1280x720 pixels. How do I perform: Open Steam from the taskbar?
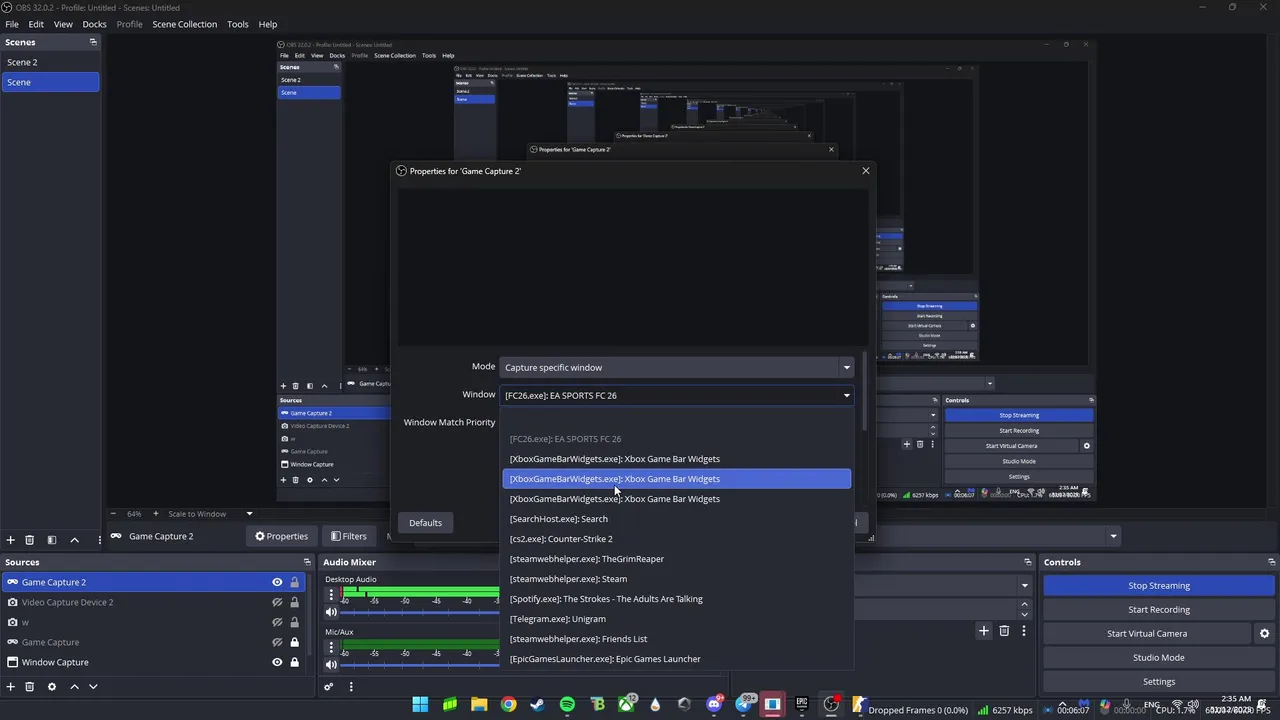[538, 704]
